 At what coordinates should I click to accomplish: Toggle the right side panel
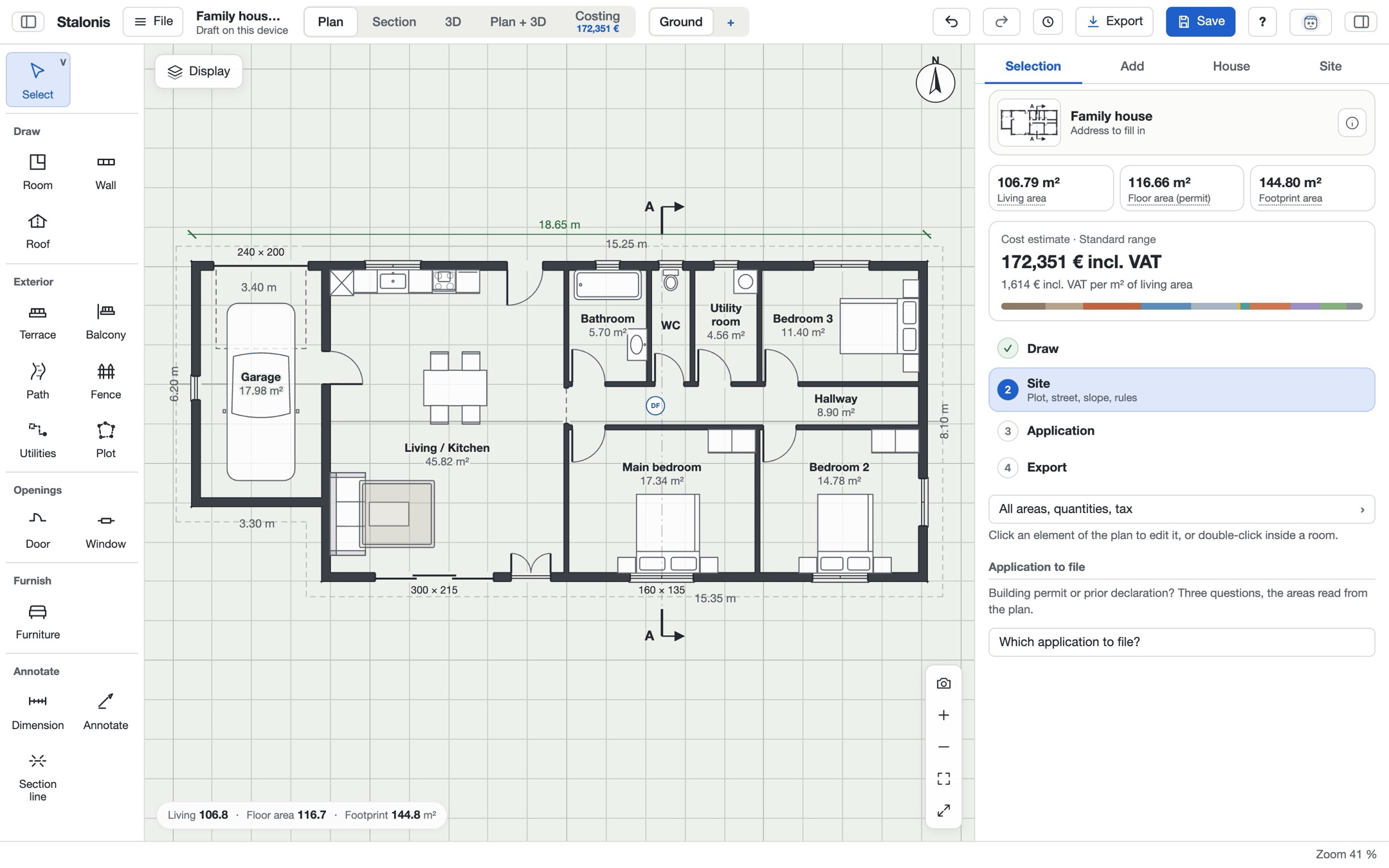point(1361,22)
